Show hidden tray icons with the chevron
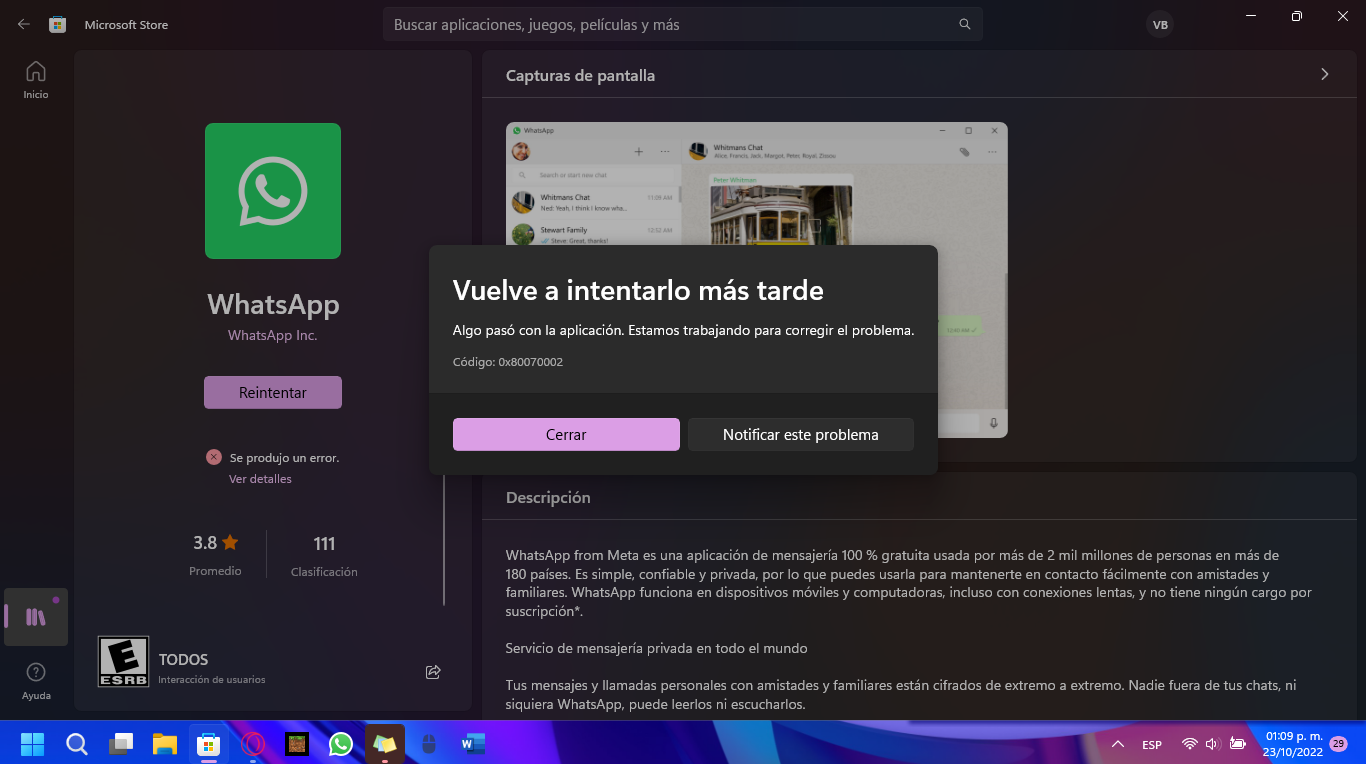The width and height of the screenshot is (1366, 764). pyautogui.click(x=1118, y=744)
